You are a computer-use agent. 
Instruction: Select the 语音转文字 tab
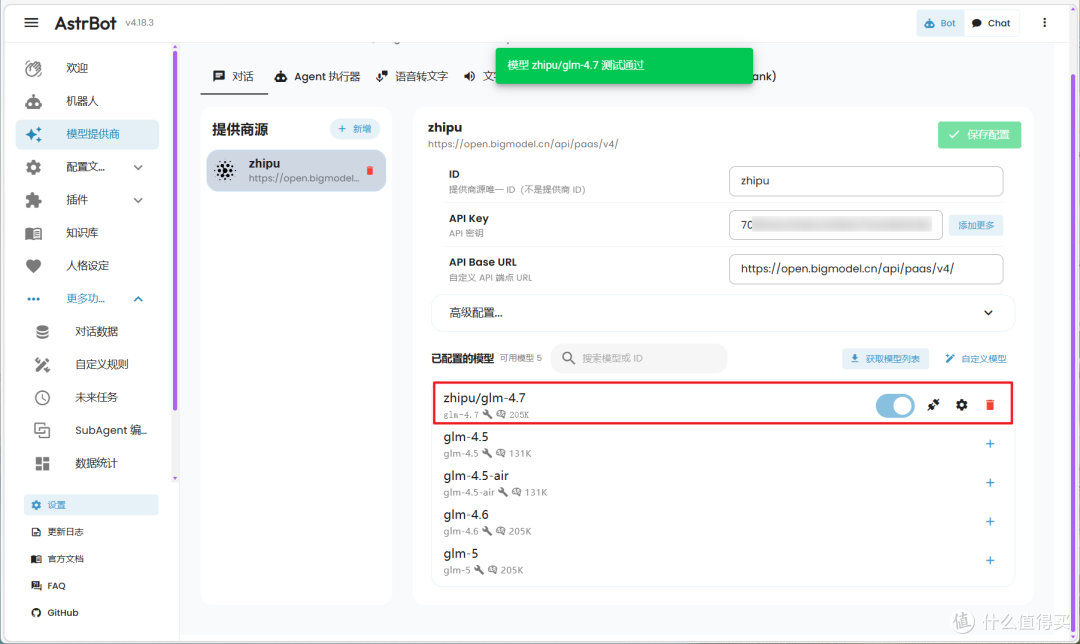coord(412,76)
